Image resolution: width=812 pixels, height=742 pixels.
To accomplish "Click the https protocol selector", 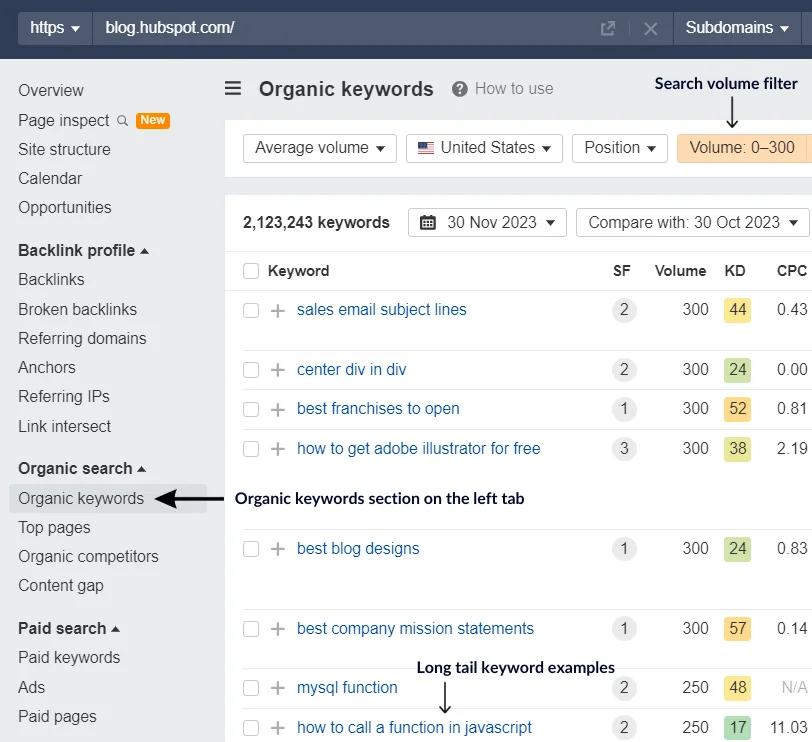I will (x=53, y=28).
